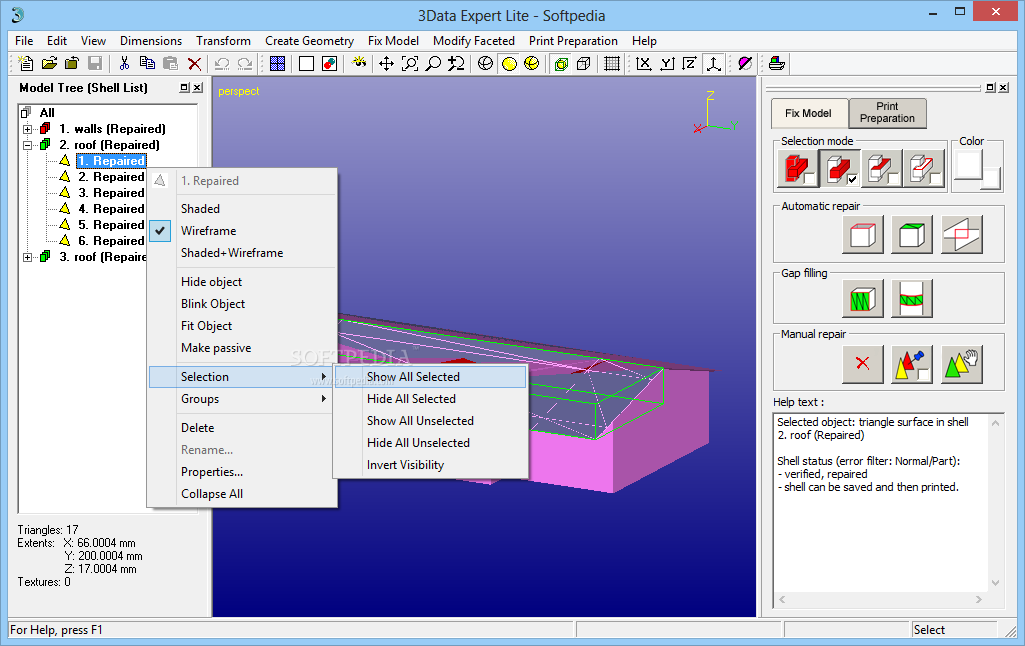Open the Transform menu
1025x646 pixels.
point(224,41)
